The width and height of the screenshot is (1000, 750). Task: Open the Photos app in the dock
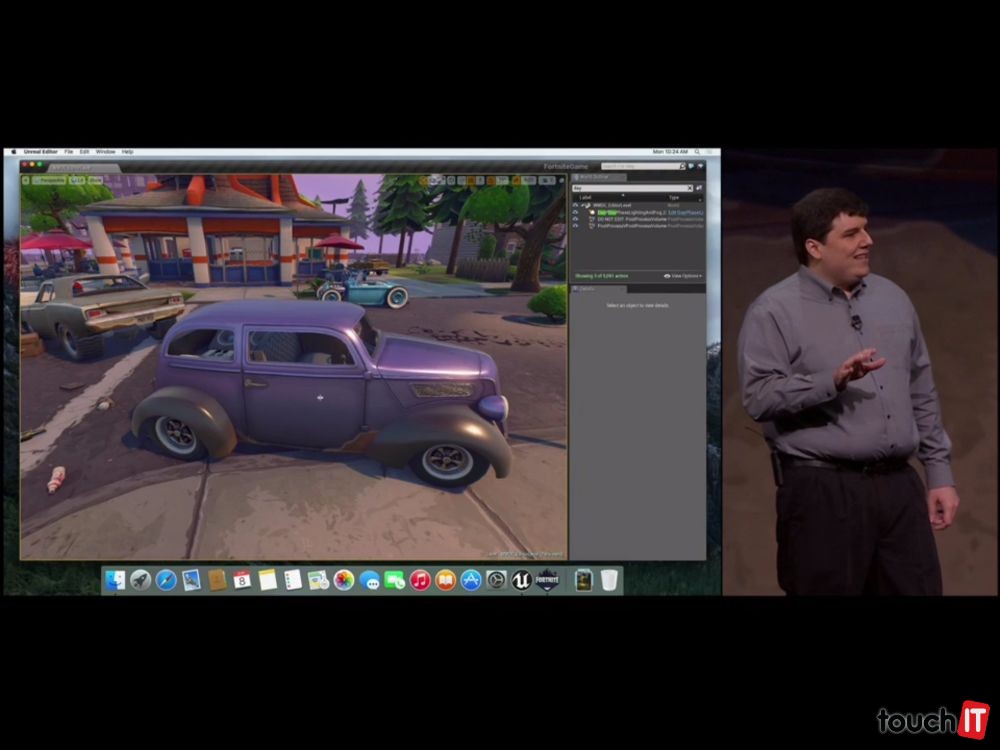pyautogui.click(x=344, y=580)
